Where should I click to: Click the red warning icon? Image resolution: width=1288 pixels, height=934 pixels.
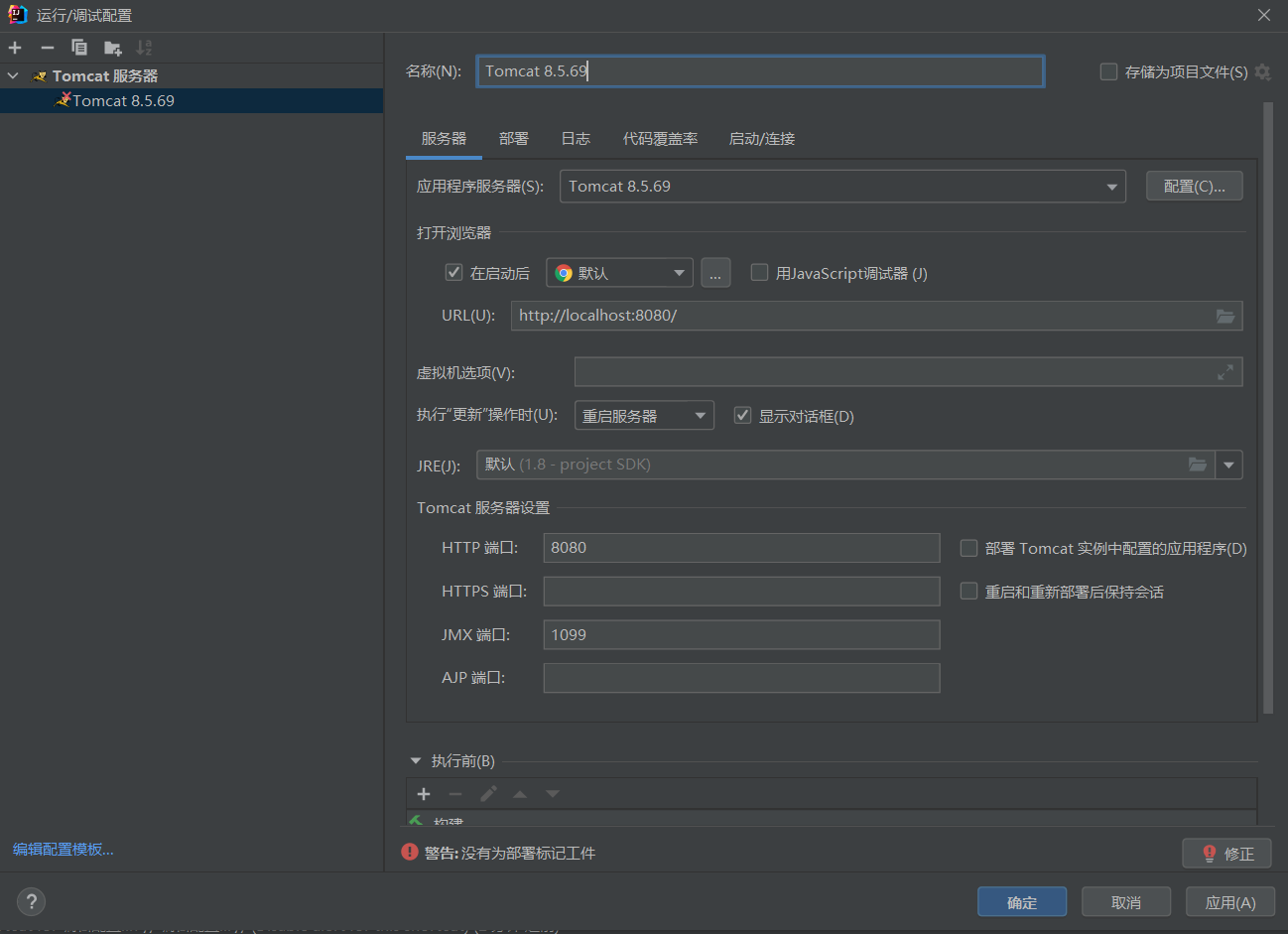(x=410, y=852)
